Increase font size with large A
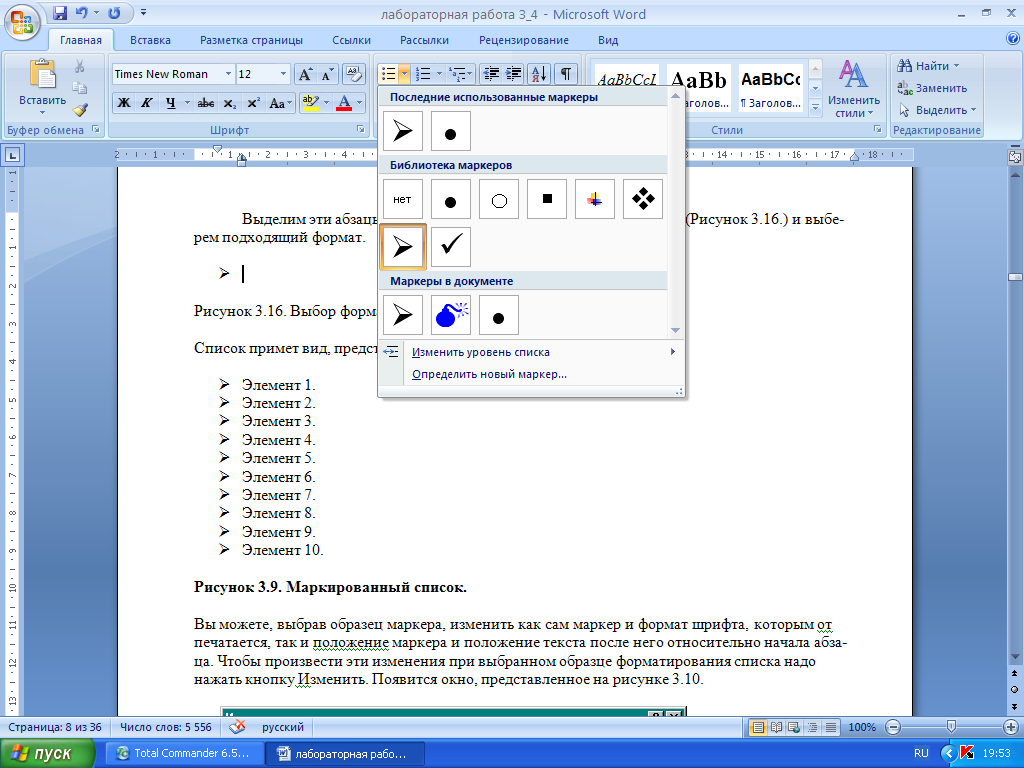The height and width of the screenshot is (768, 1024). pyautogui.click(x=305, y=74)
